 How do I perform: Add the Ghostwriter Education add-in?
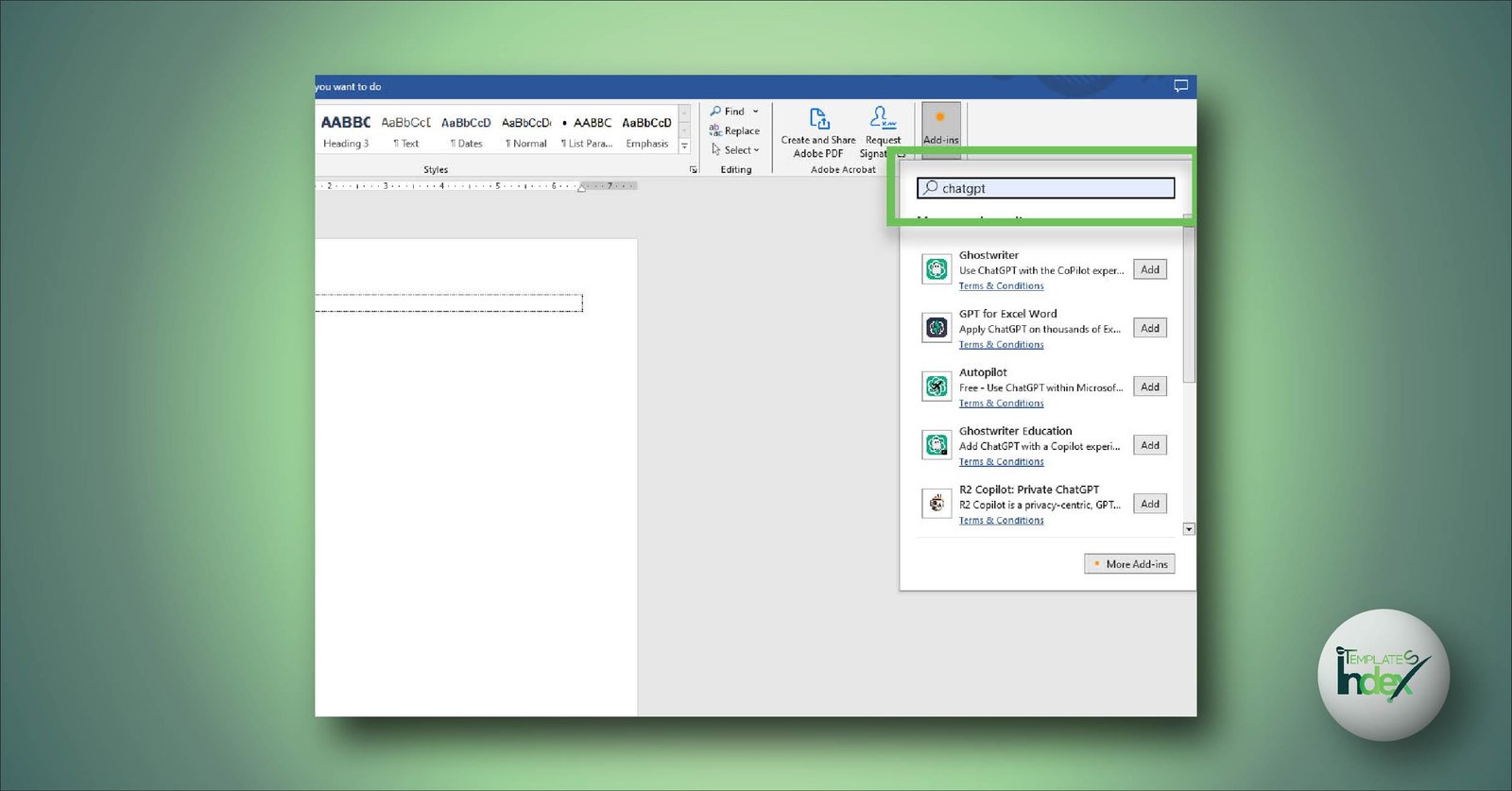click(1150, 445)
